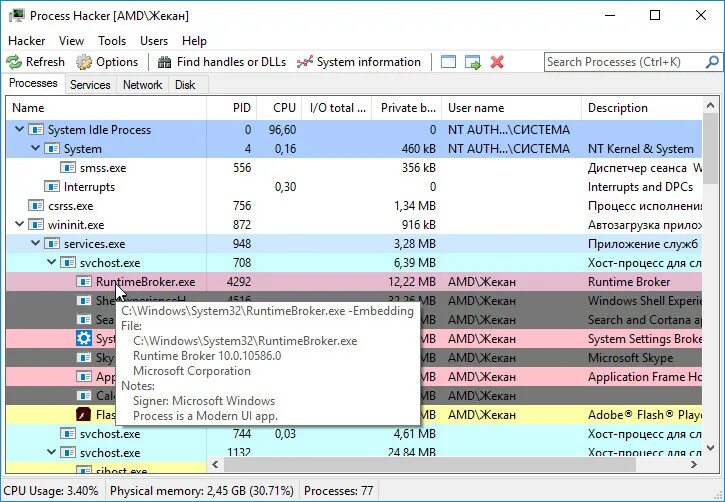Open the Tools menu
725x502 pixels.
click(x=112, y=41)
